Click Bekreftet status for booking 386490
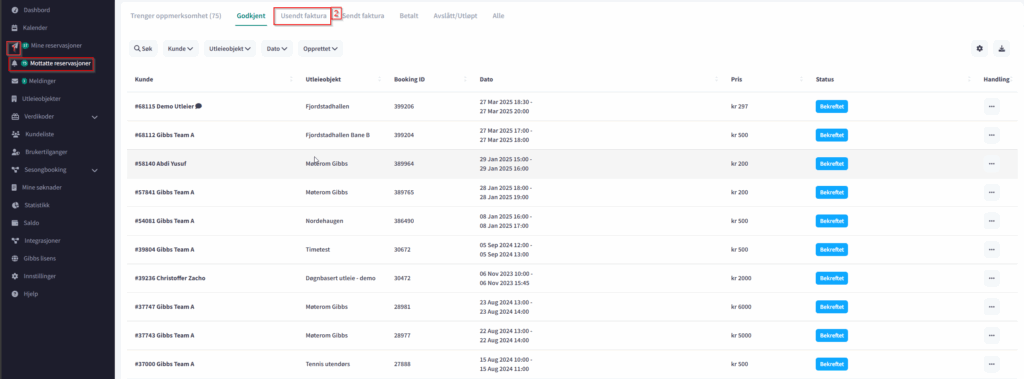1024x379 pixels. tap(831, 221)
